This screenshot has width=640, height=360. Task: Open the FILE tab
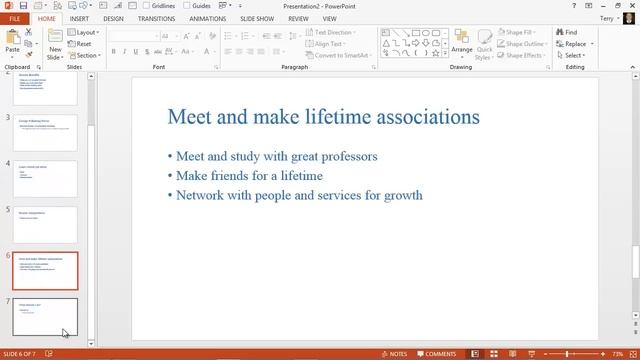pos(15,19)
